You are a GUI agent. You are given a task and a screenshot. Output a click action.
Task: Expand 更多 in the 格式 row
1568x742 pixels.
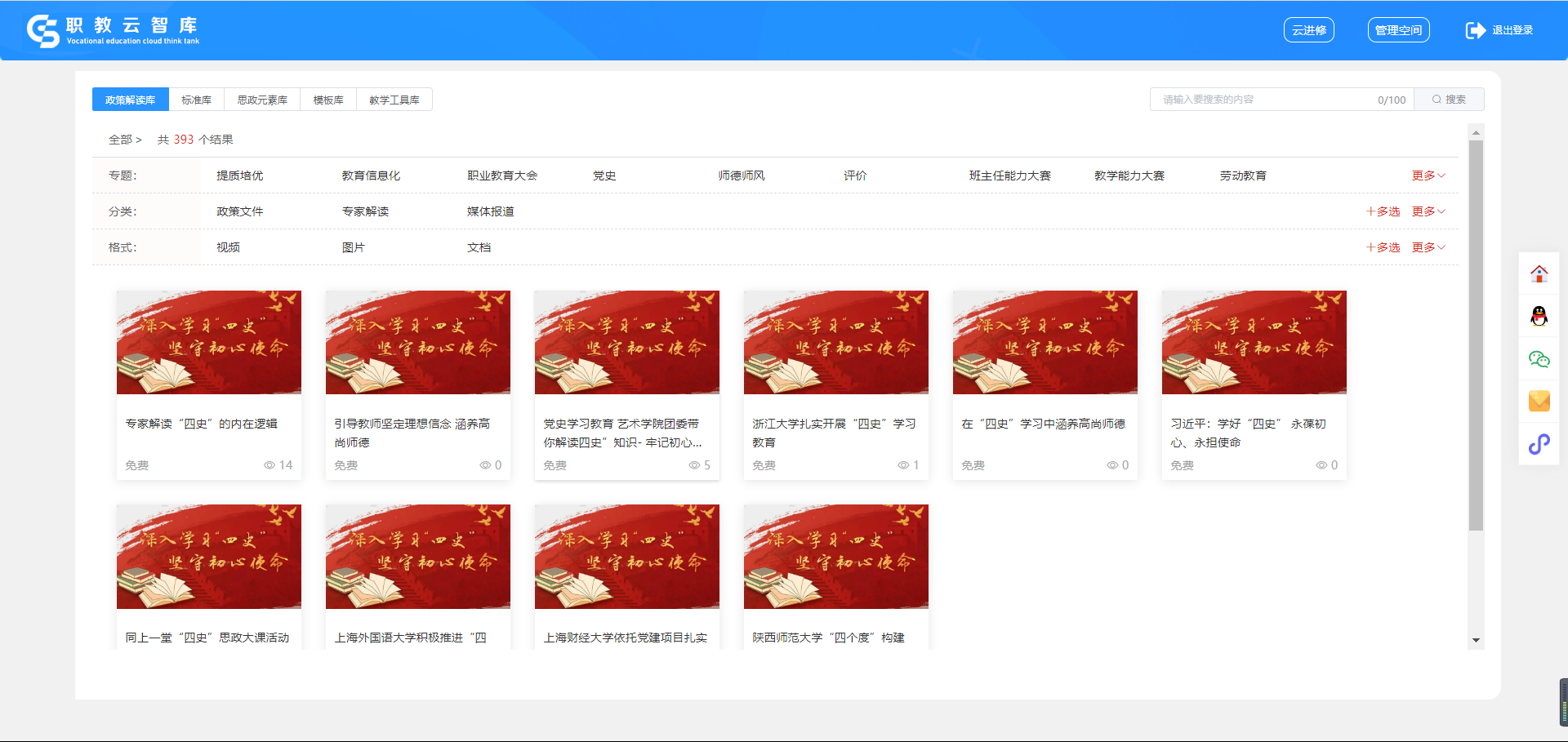pyautogui.click(x=1428, y=247)
